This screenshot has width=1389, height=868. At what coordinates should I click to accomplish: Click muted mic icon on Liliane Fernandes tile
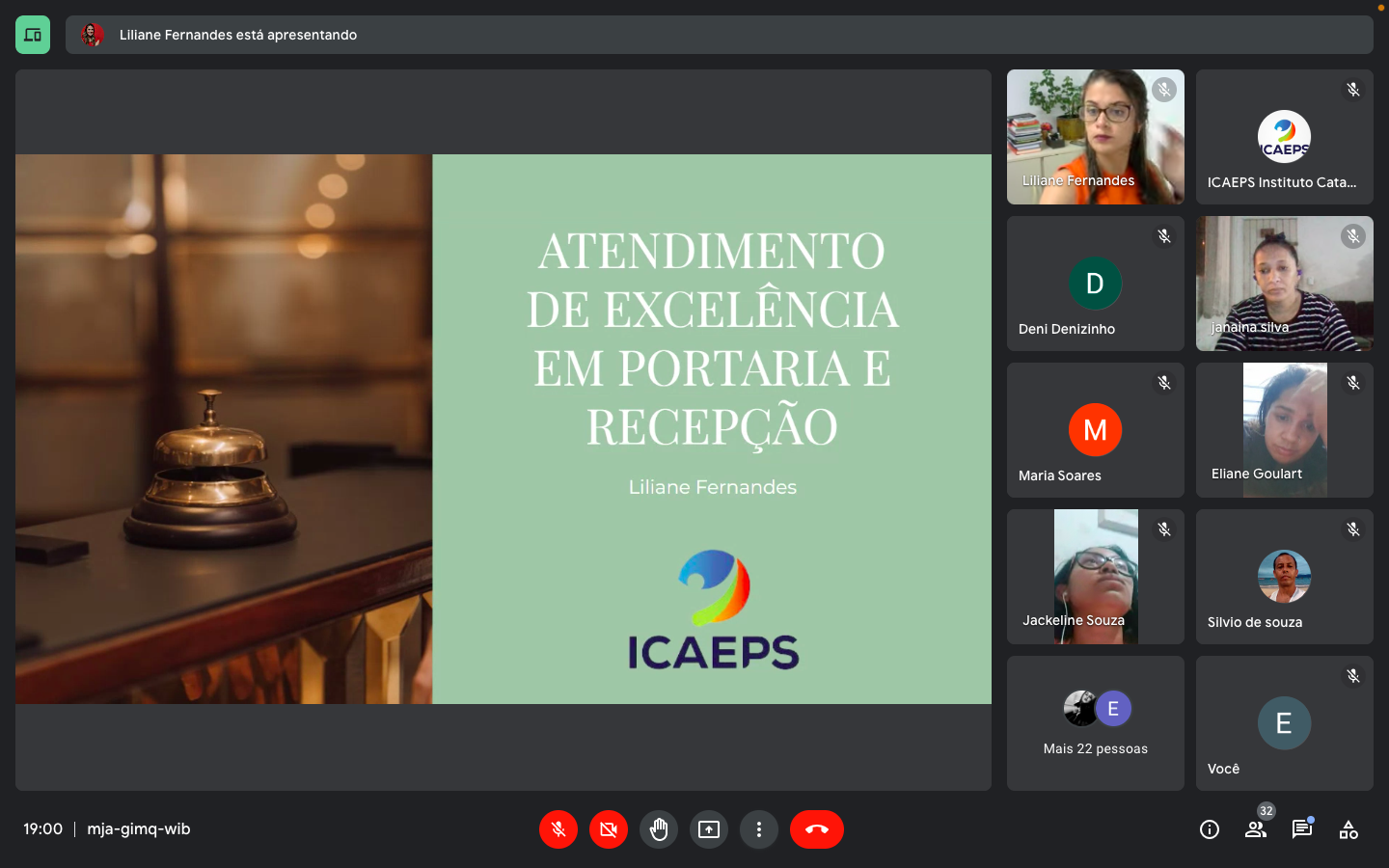[1164, 90]
